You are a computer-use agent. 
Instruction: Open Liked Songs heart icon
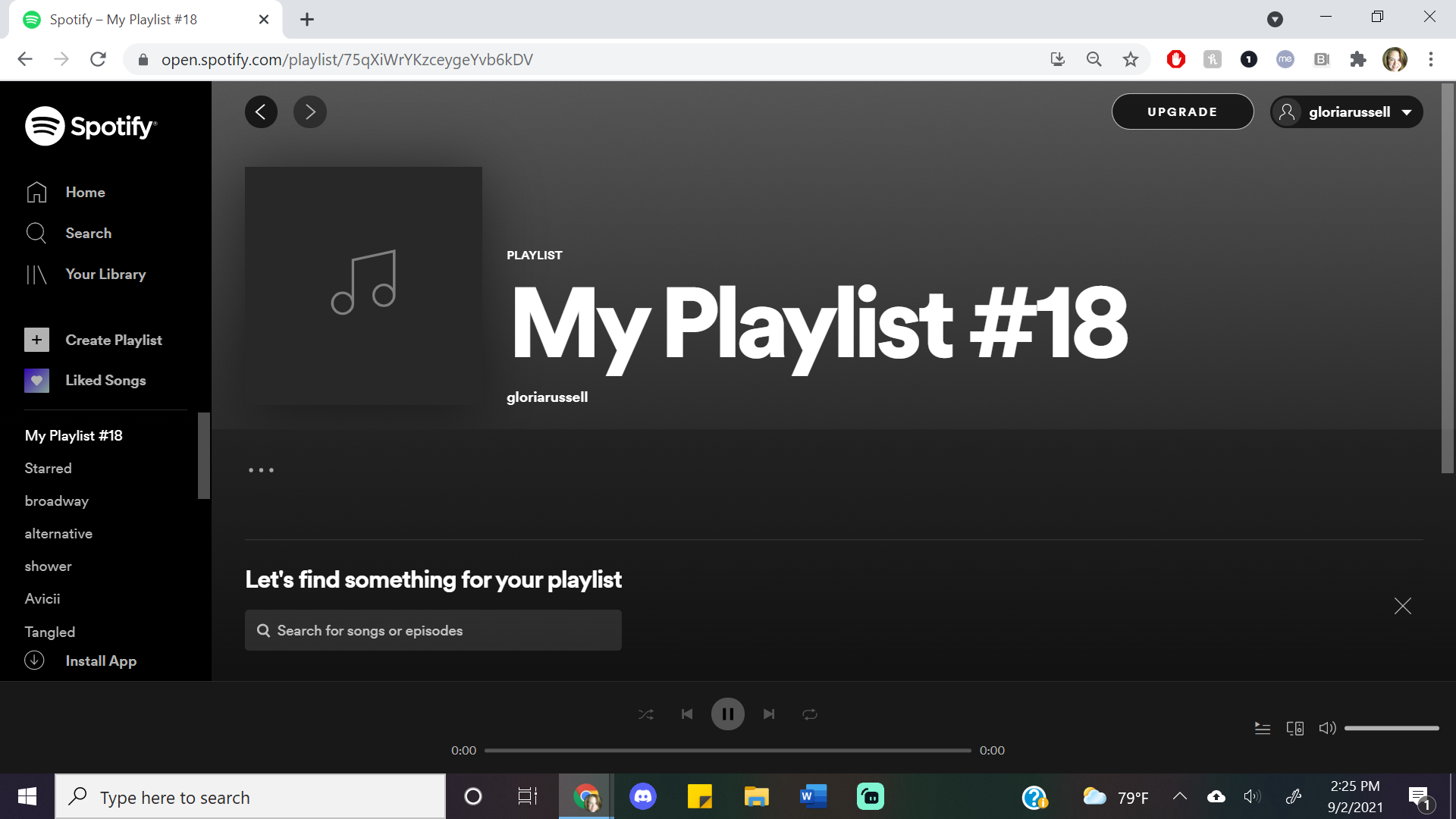pos(36,381)
